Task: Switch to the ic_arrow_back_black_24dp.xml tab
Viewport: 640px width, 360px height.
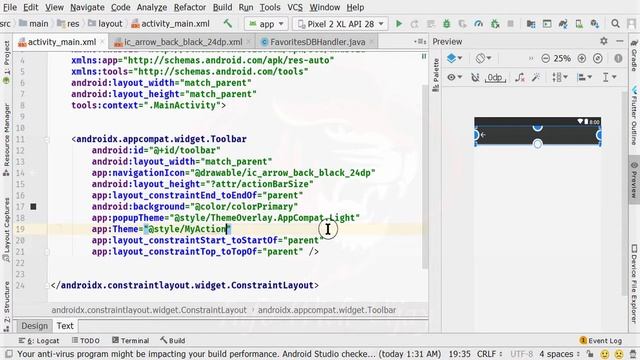Action: pos(182,42)
